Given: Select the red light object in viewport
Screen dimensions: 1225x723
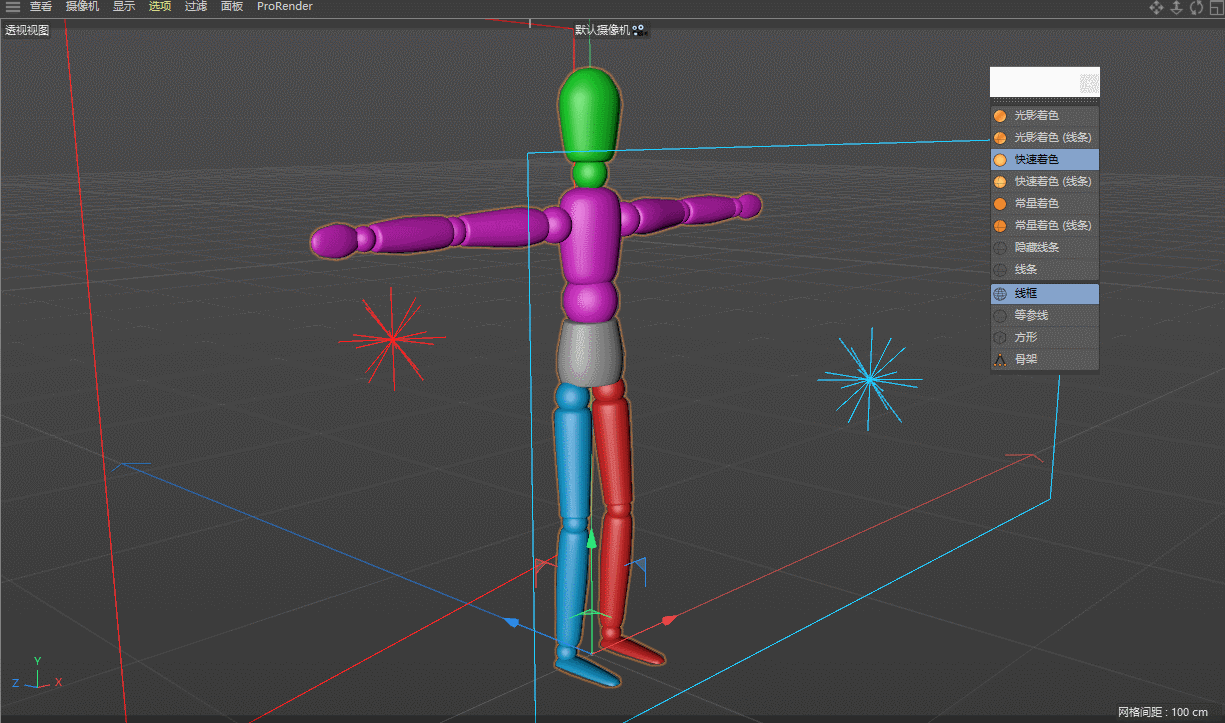Looking at the screenshot, I should 392,340.
